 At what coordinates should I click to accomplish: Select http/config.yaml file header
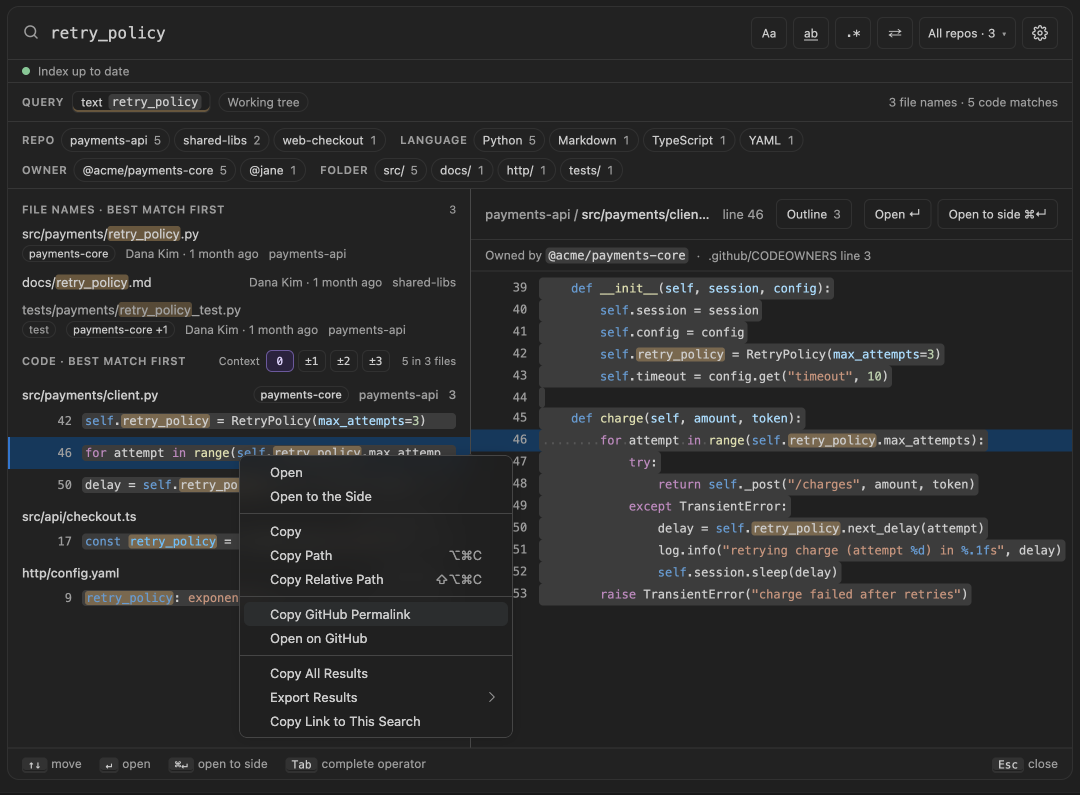click(70, 573)
